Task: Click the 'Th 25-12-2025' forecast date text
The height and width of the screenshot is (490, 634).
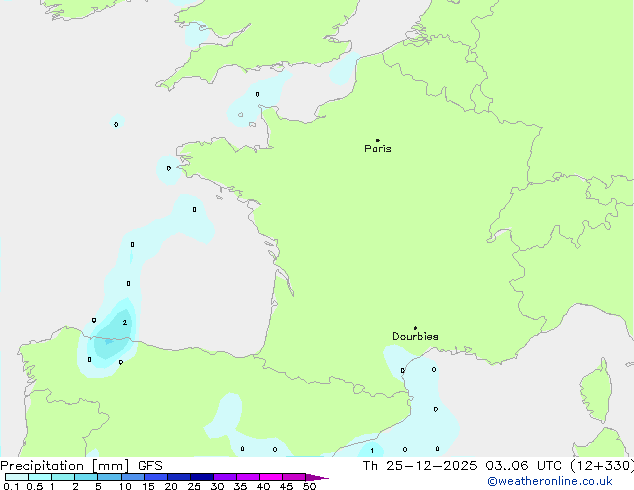Action: pyautogui.click(x=420, y=466)
